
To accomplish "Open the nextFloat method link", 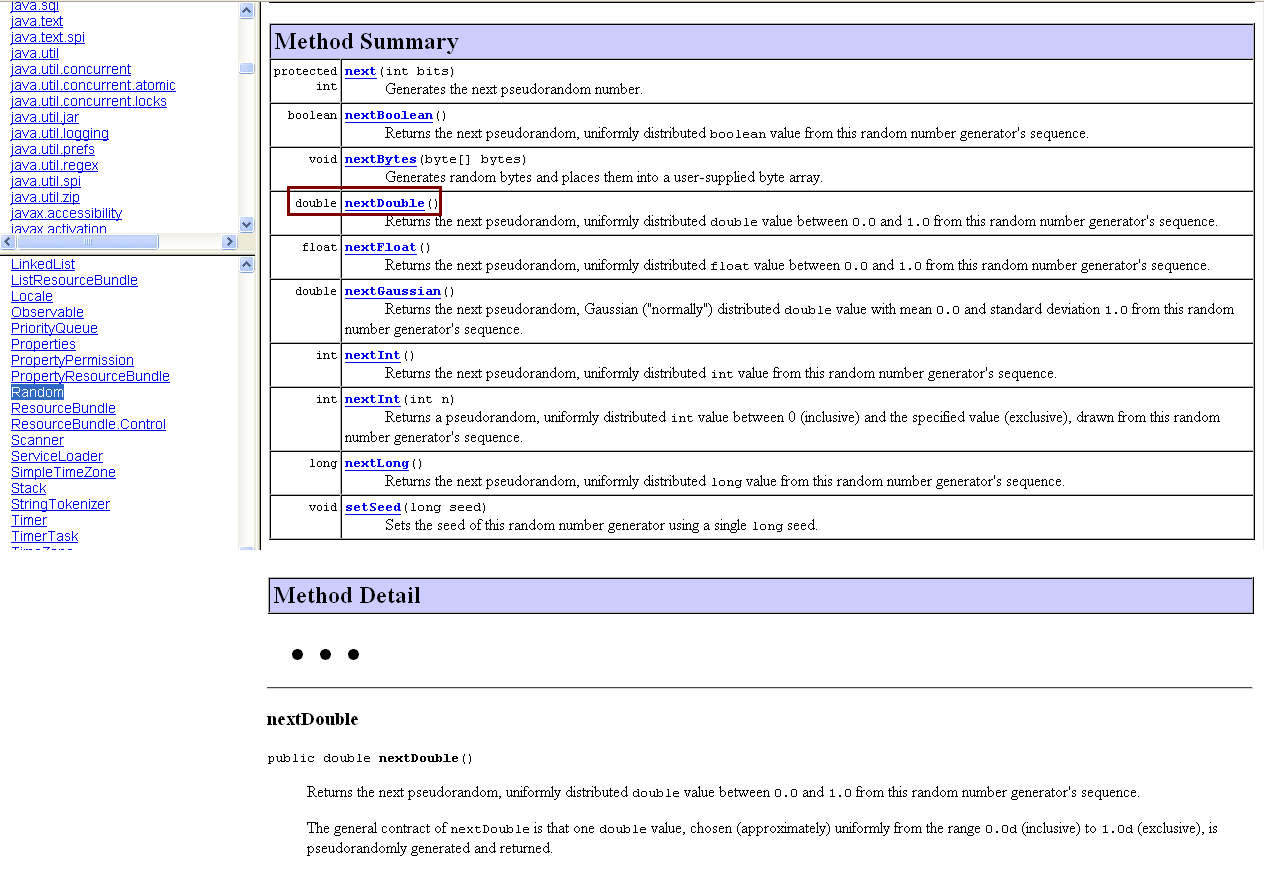I will (x=381, y=247).
